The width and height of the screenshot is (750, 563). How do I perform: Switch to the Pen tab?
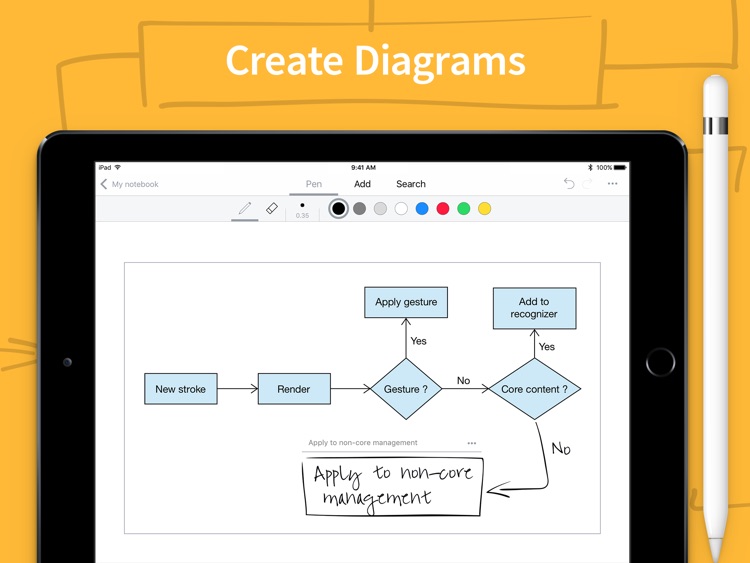314,184
